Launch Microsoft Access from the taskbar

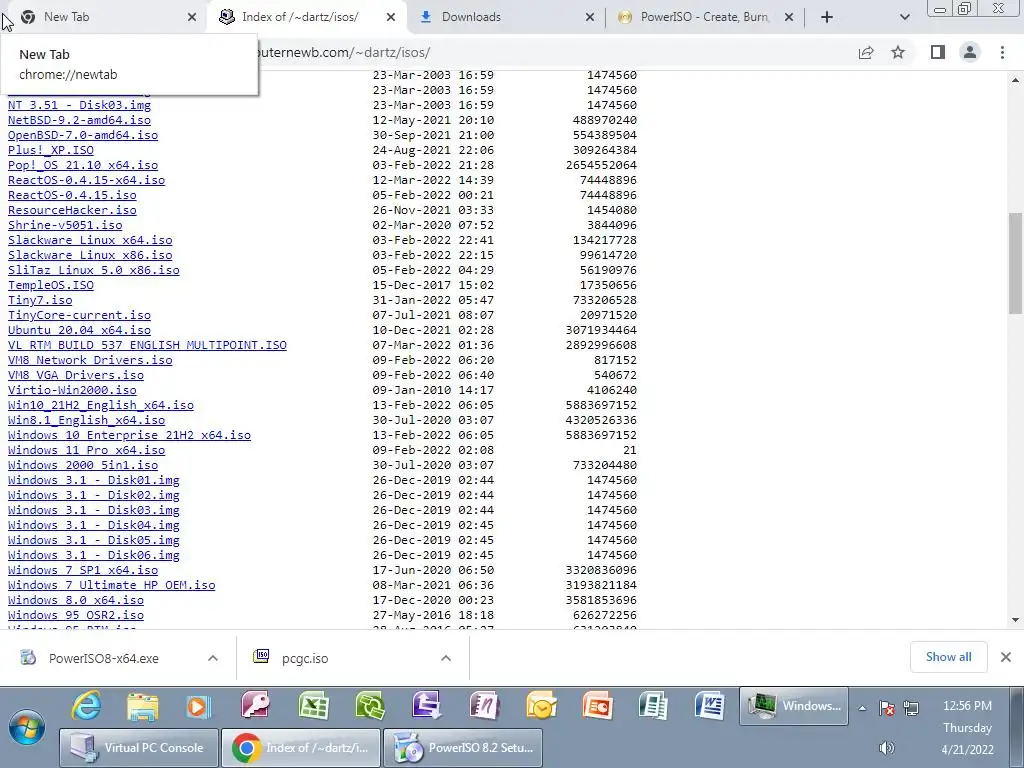[255, 706]
